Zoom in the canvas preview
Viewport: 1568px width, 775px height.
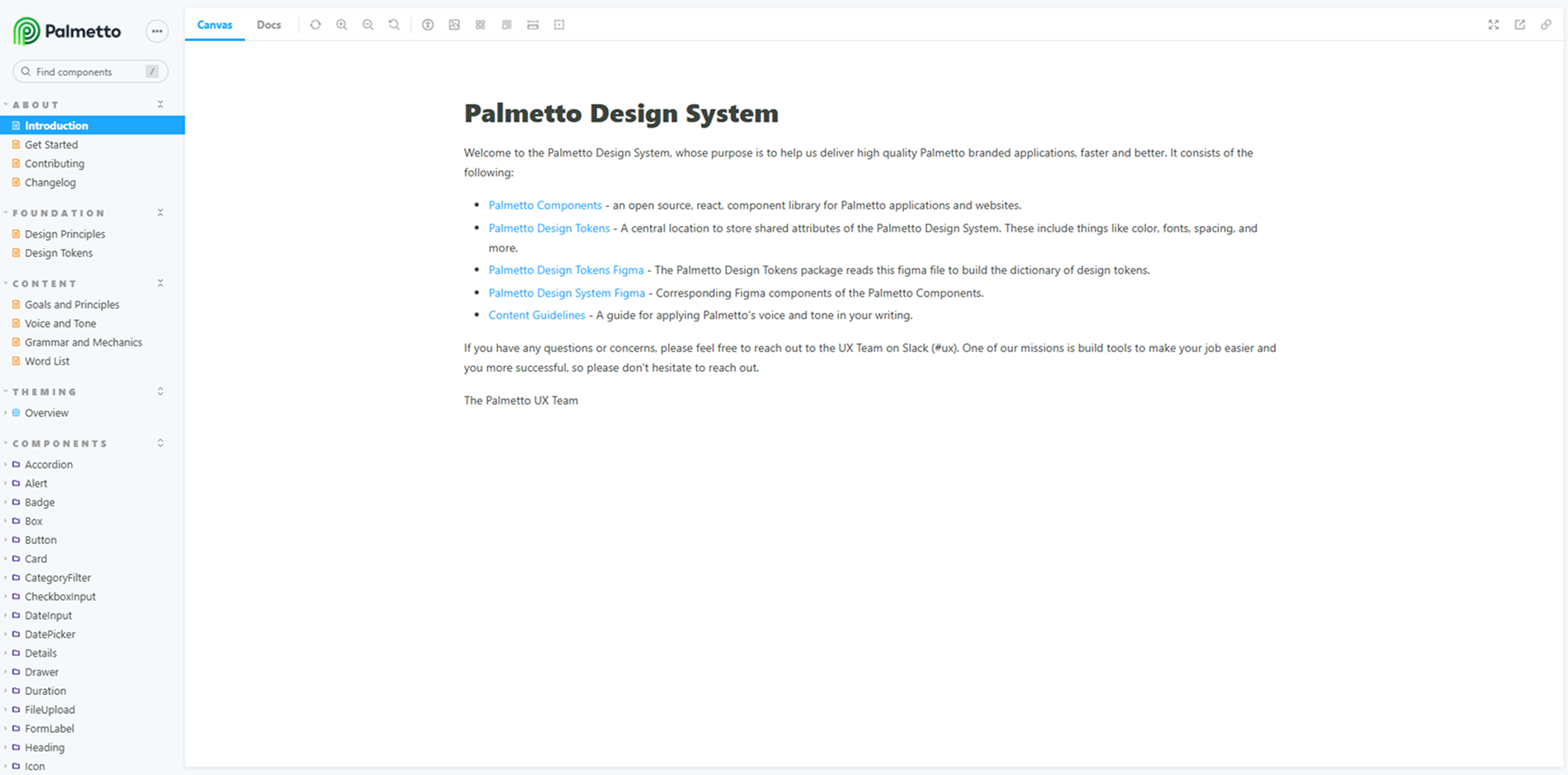(341, 25)
